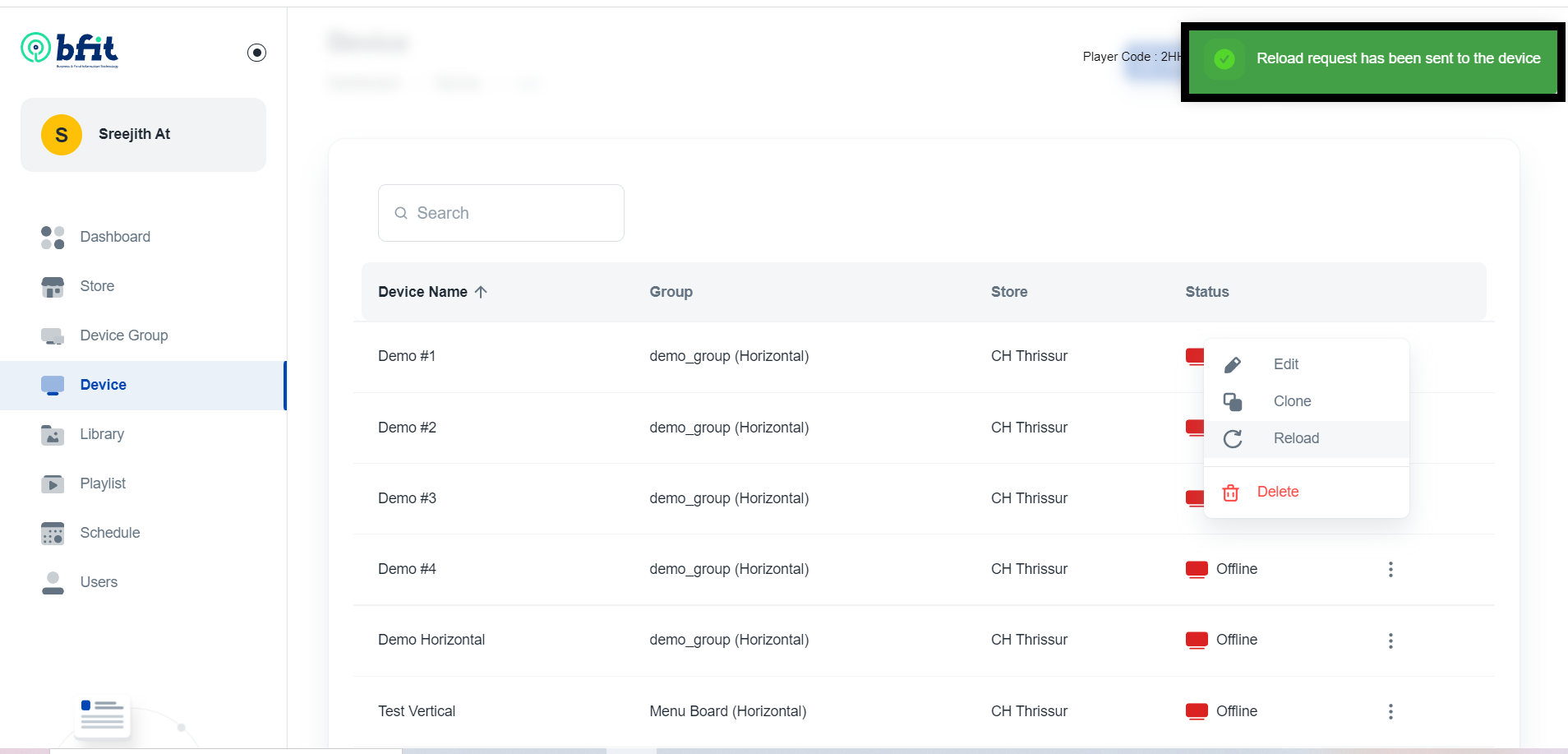Screen dimensions: 1568x754
Task: Select the Demo #1 device name
Action: coord(407,356)
